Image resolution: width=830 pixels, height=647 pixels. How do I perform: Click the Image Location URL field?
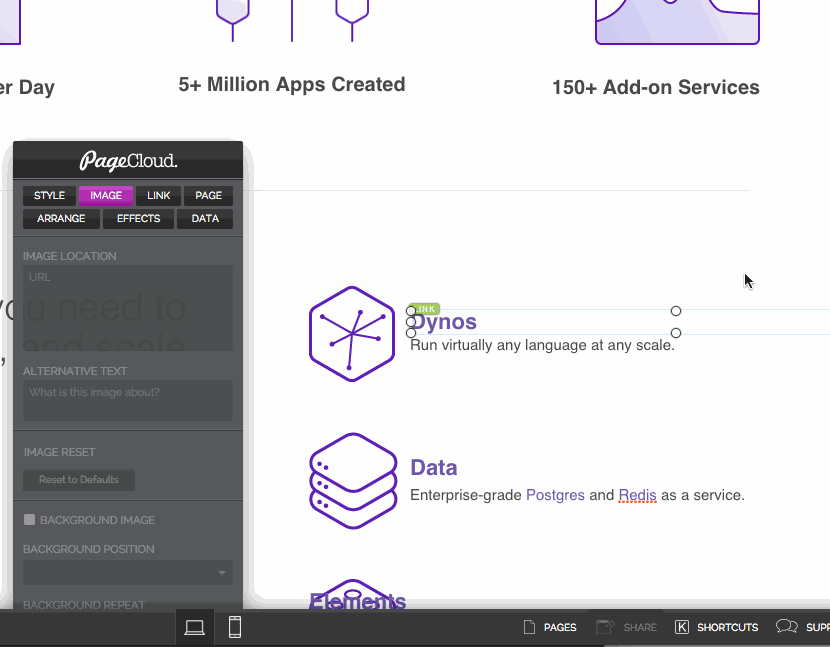tap(128, 308)
